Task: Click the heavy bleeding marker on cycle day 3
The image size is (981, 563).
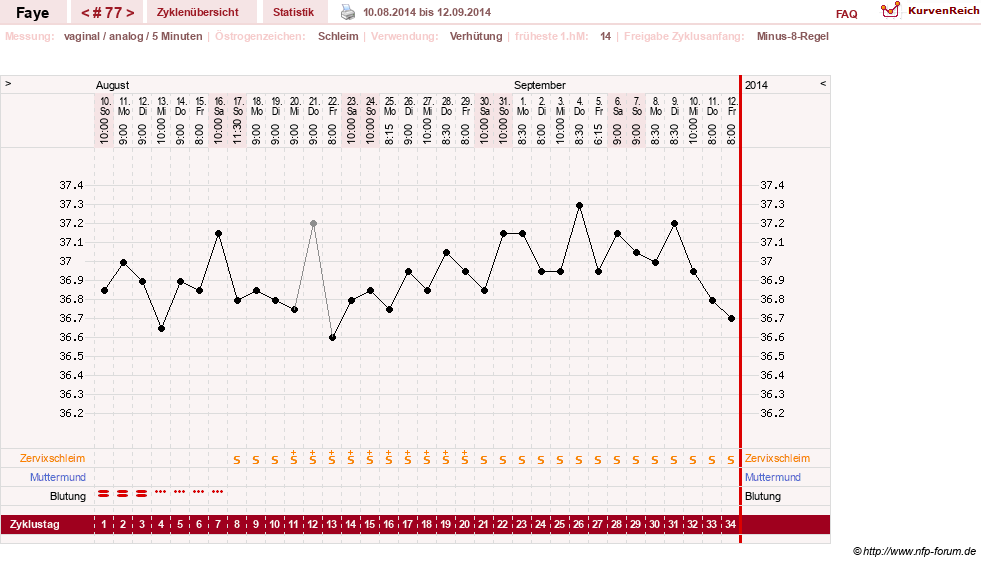Action: point(141,494)
